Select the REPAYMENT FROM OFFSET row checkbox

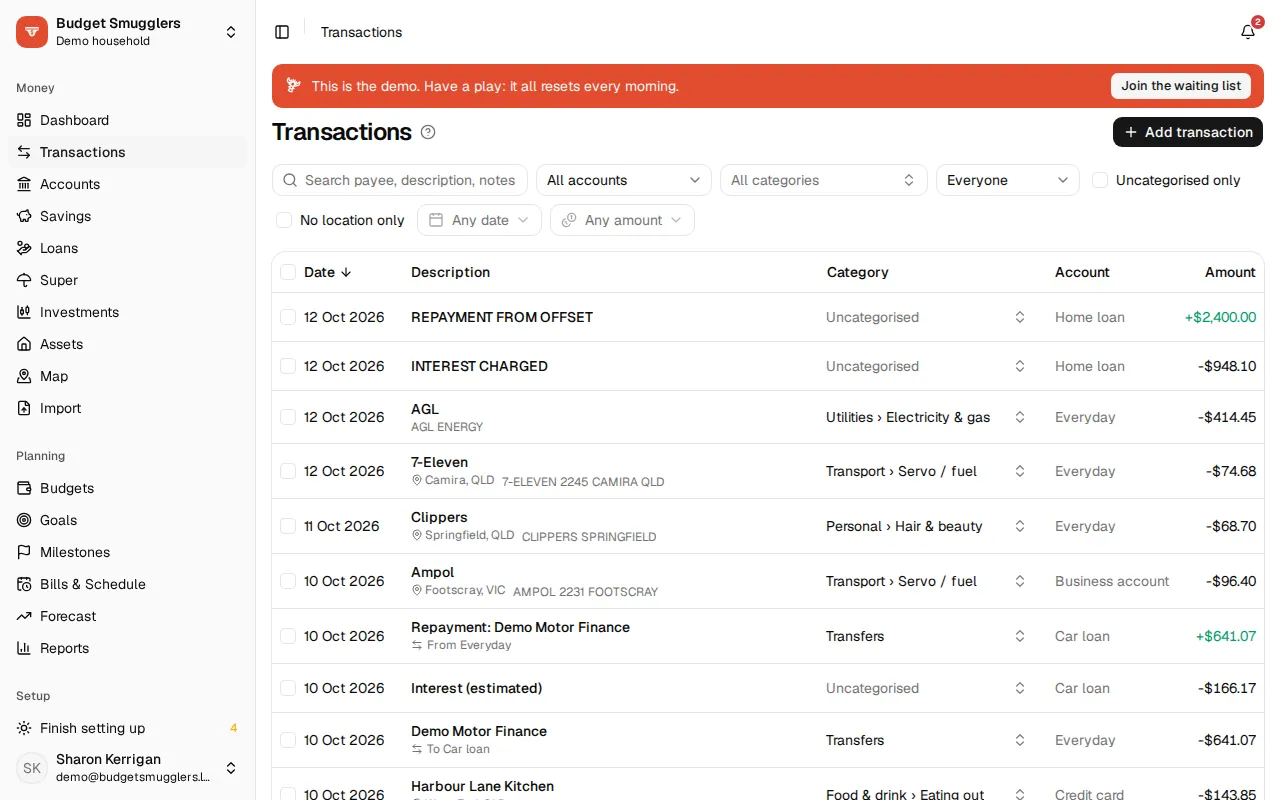[288, 317]
